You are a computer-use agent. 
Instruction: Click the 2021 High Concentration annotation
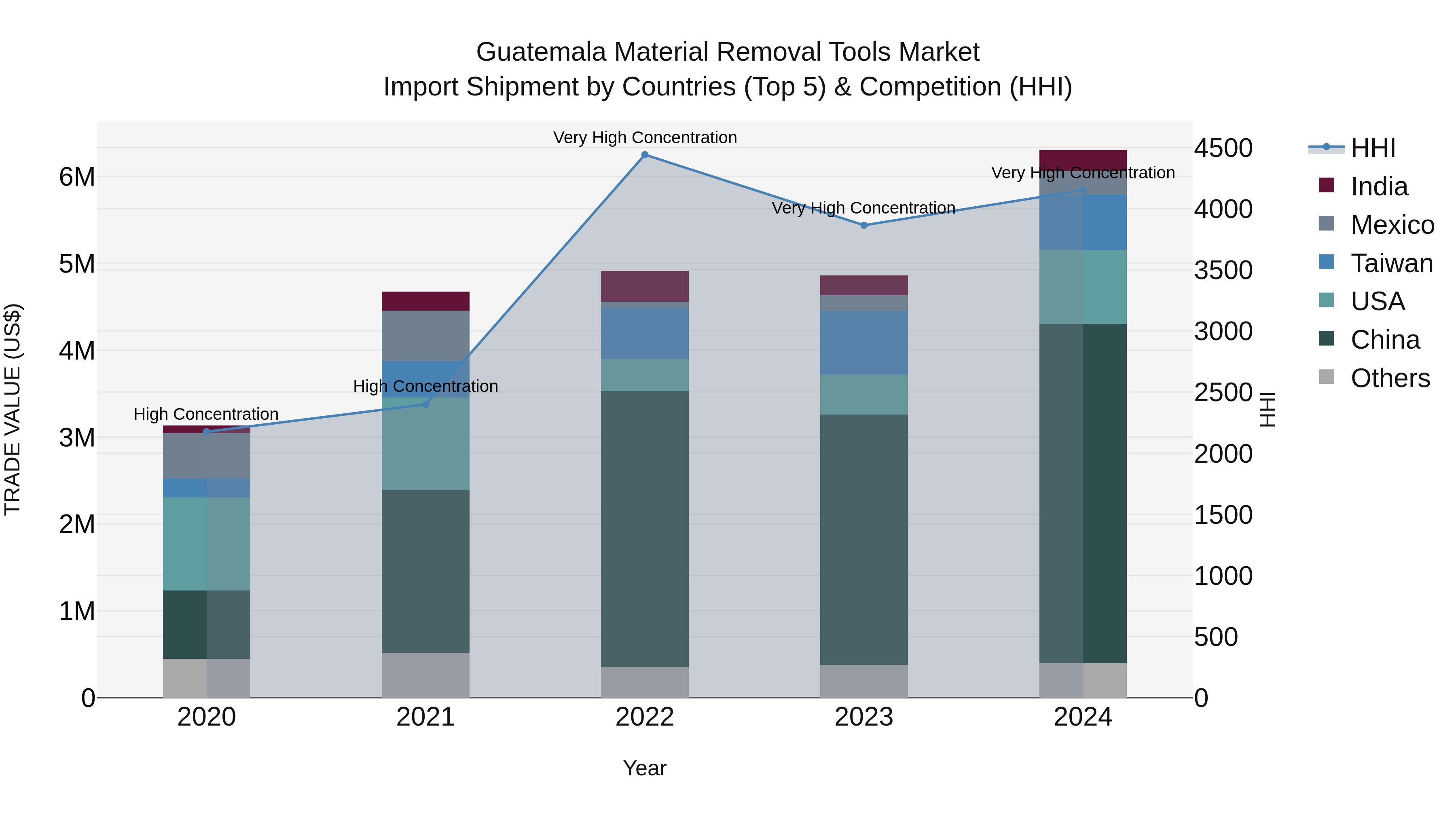[425, 387]
